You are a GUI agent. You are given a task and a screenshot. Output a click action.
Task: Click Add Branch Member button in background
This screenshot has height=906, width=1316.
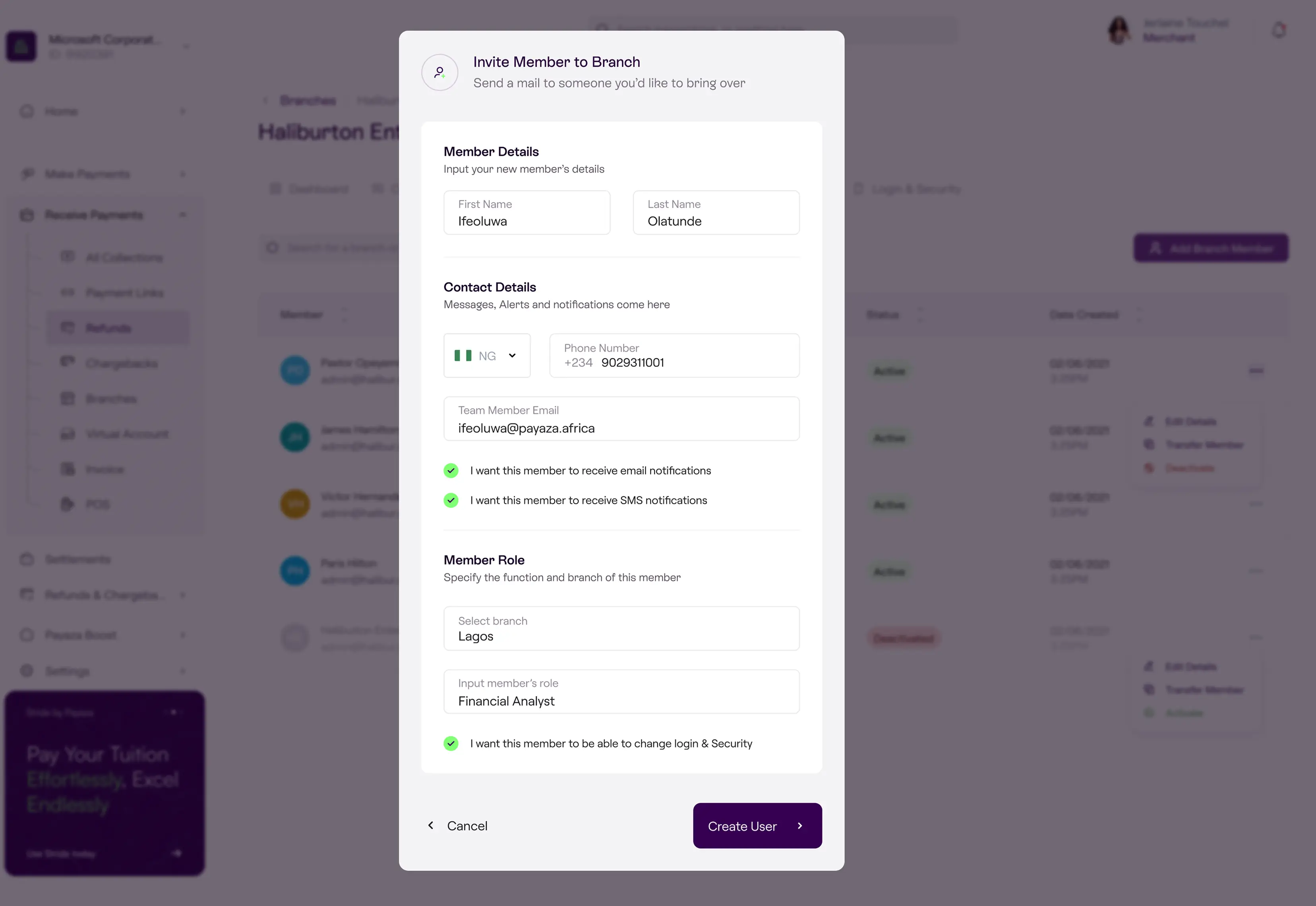[1211, 248]
